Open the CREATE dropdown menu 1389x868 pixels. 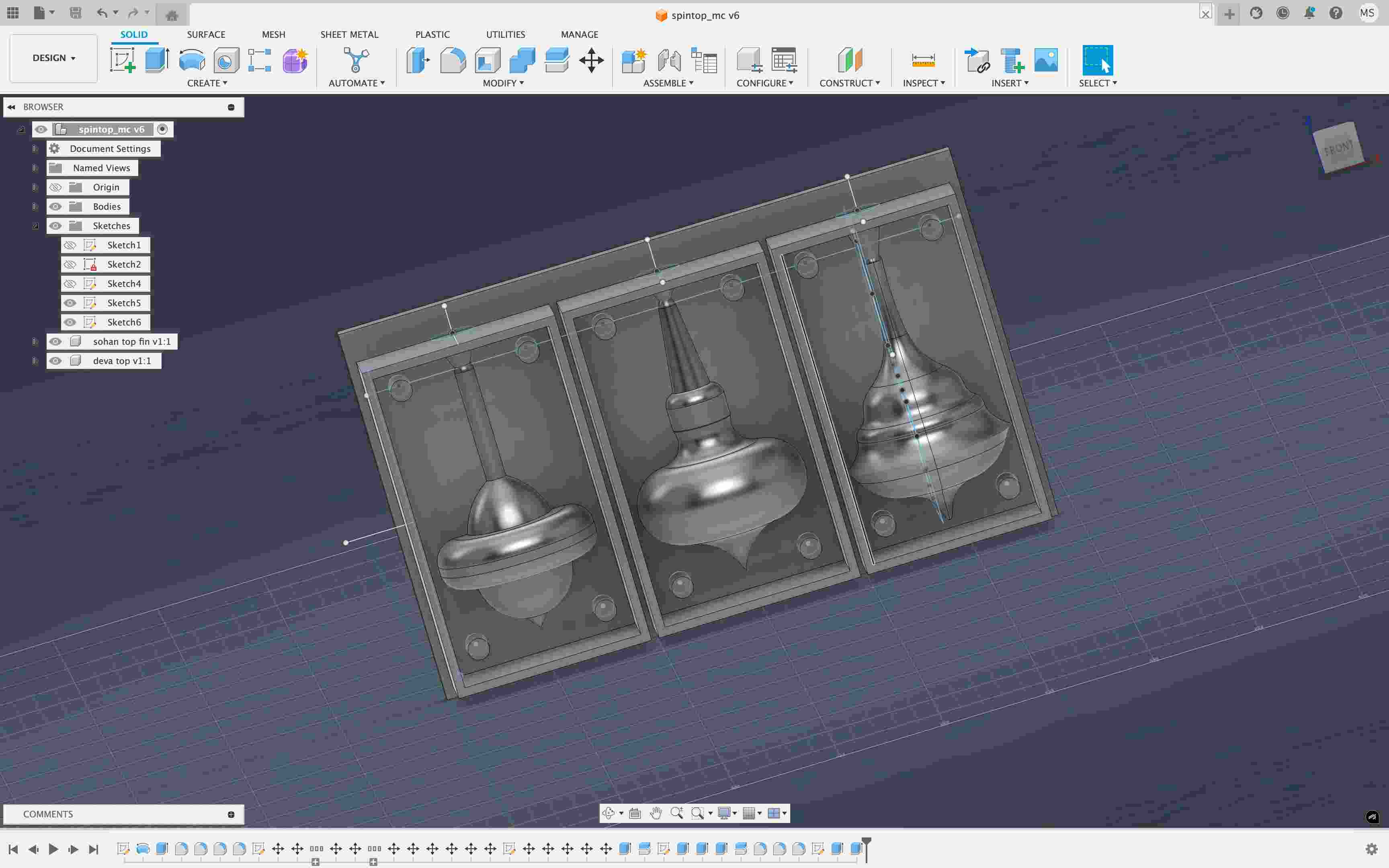tap(207, 83)
